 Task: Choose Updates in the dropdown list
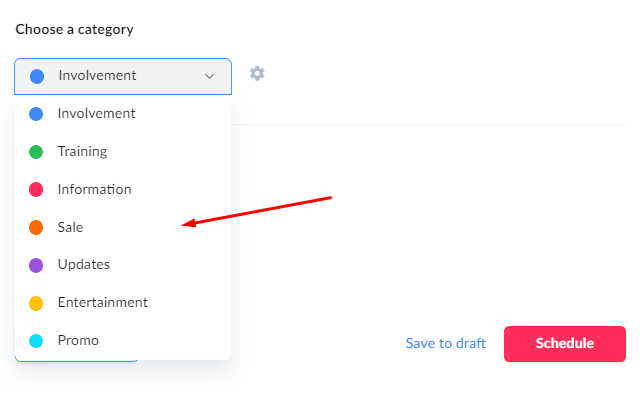(123, 265)
